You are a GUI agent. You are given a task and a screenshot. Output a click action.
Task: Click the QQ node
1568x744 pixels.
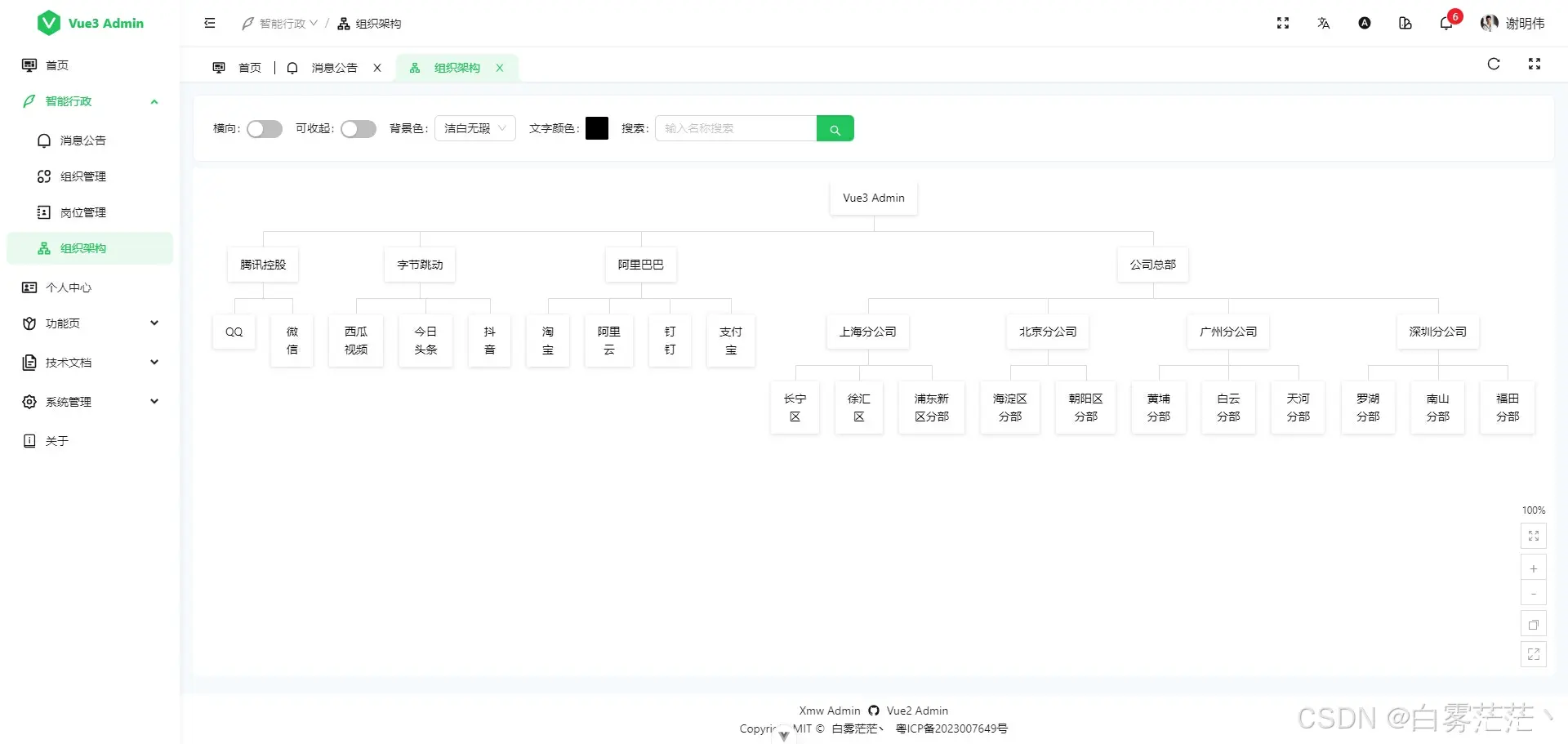[x=234, y=332]
